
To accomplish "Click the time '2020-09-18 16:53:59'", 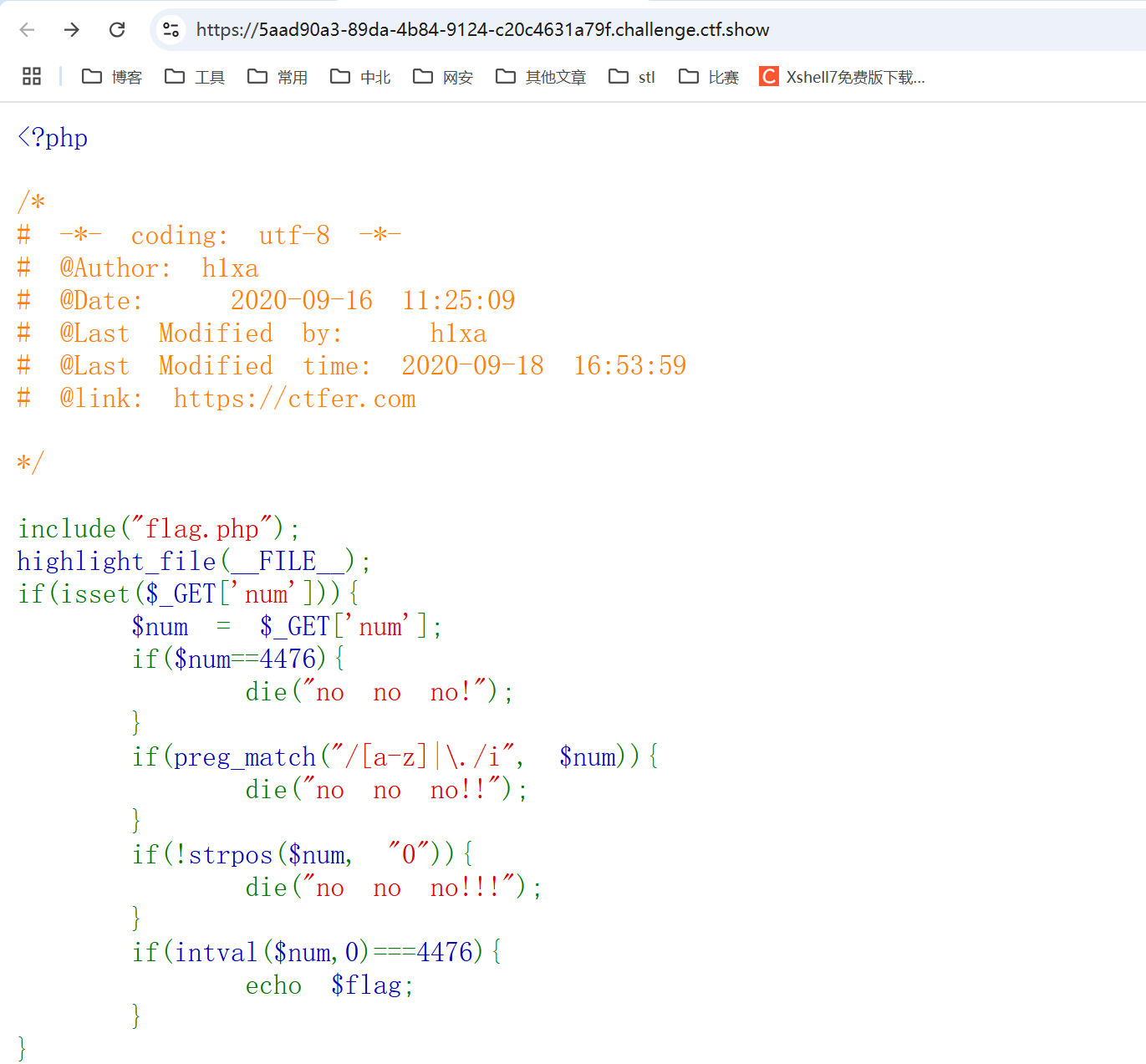I will coord(544,365).
